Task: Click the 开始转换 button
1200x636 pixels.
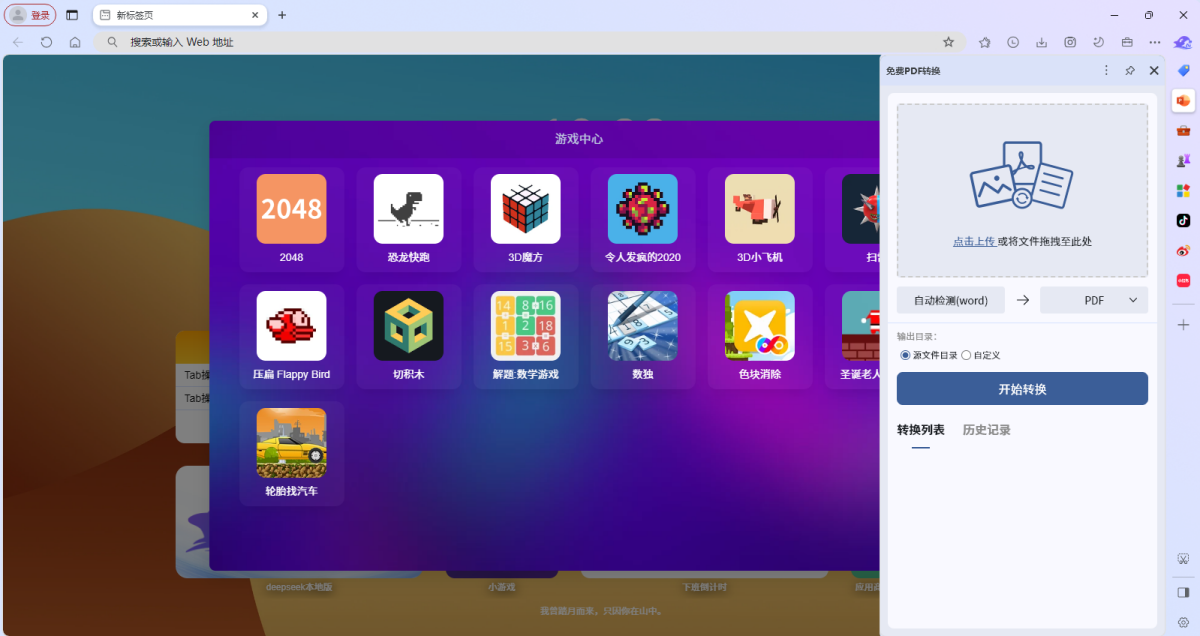Action: pyautogui.click(x=1022, y=389)
